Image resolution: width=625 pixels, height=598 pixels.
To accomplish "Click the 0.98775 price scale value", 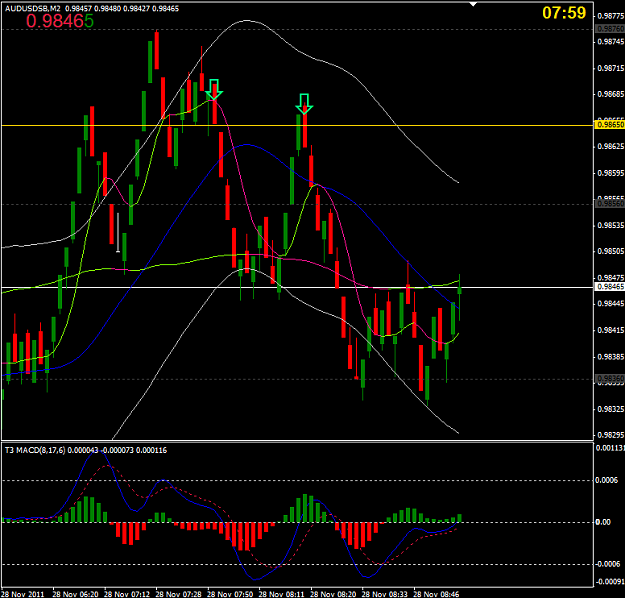I will [610, 16].
